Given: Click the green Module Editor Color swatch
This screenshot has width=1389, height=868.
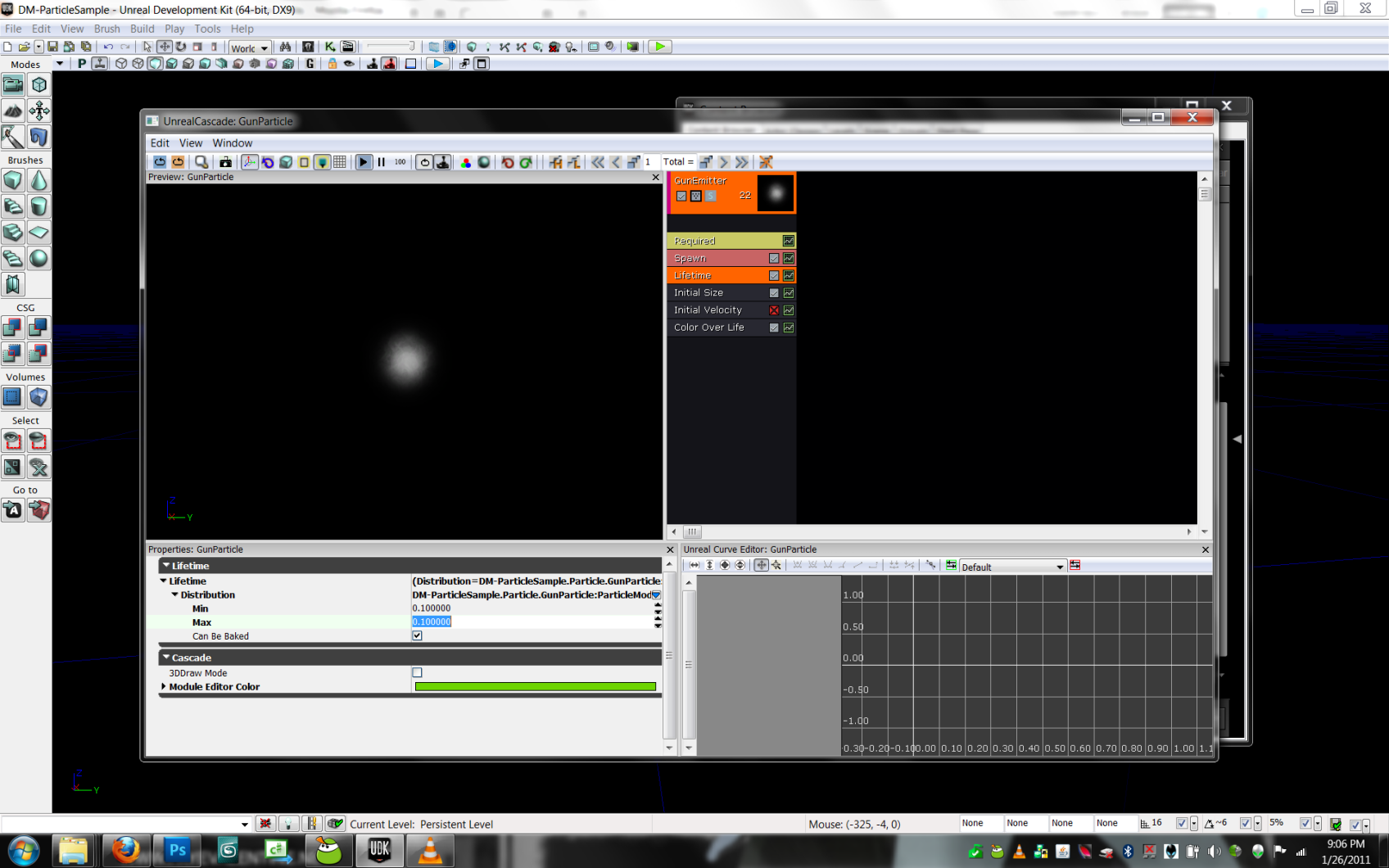Looking at the screenshot, I should point(536,687).
